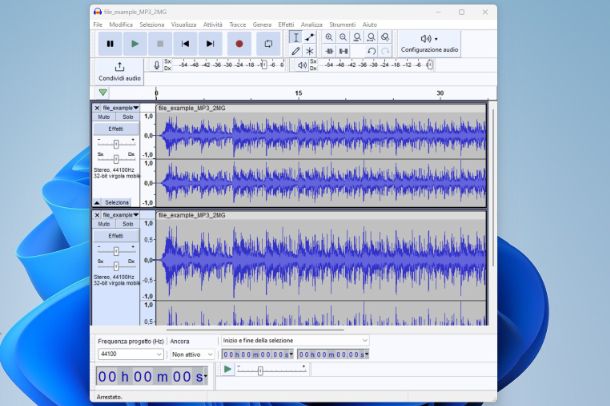Screen dimensions: 610x406
Task: Toggle the Loop playback button
Action: (x=268, y=44)
